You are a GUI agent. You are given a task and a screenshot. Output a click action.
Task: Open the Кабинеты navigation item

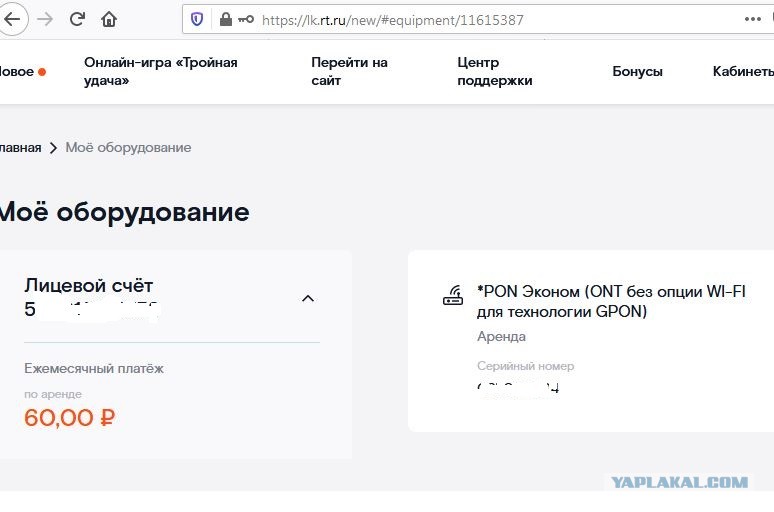point(743,72)
